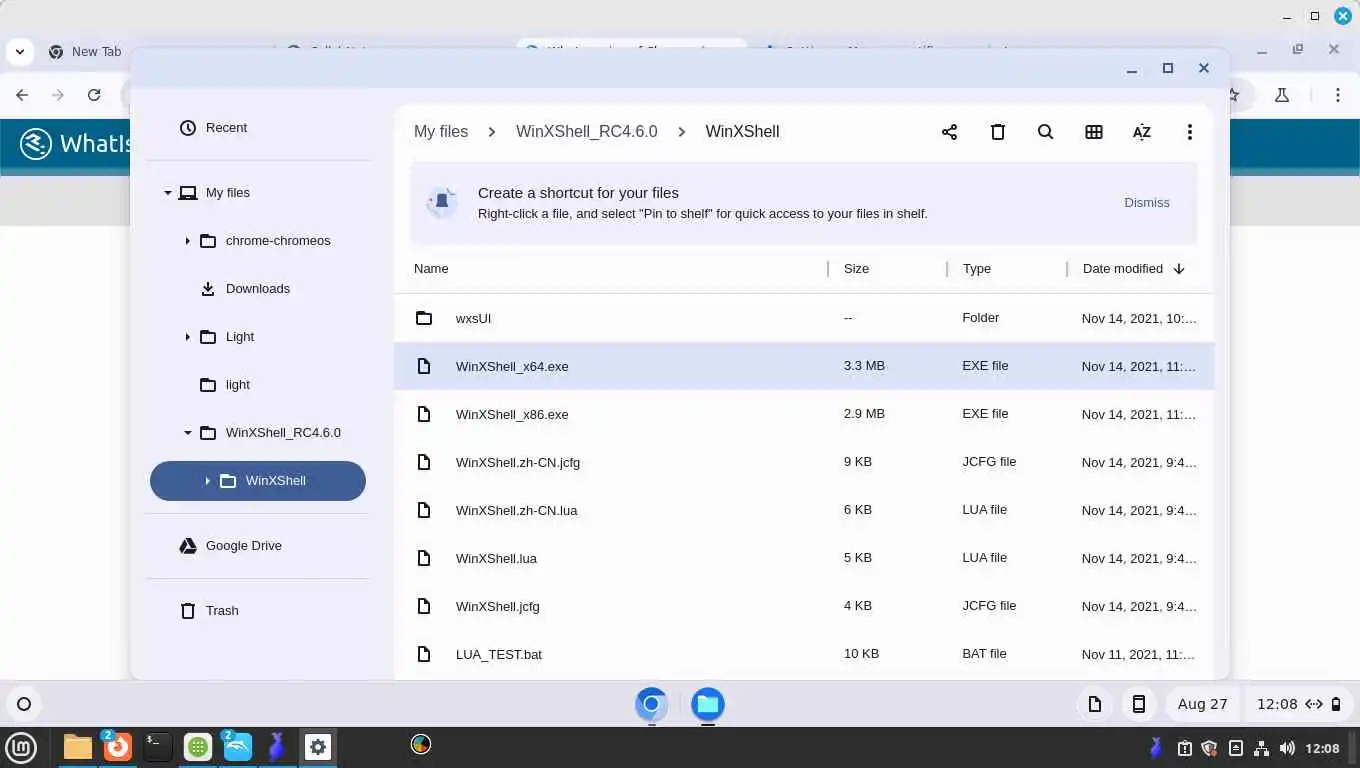Dismiss the shortcut tip banner
The width and height of the screenshot is (1360, 768).
pyautogui.click(x=1146, y=203)
